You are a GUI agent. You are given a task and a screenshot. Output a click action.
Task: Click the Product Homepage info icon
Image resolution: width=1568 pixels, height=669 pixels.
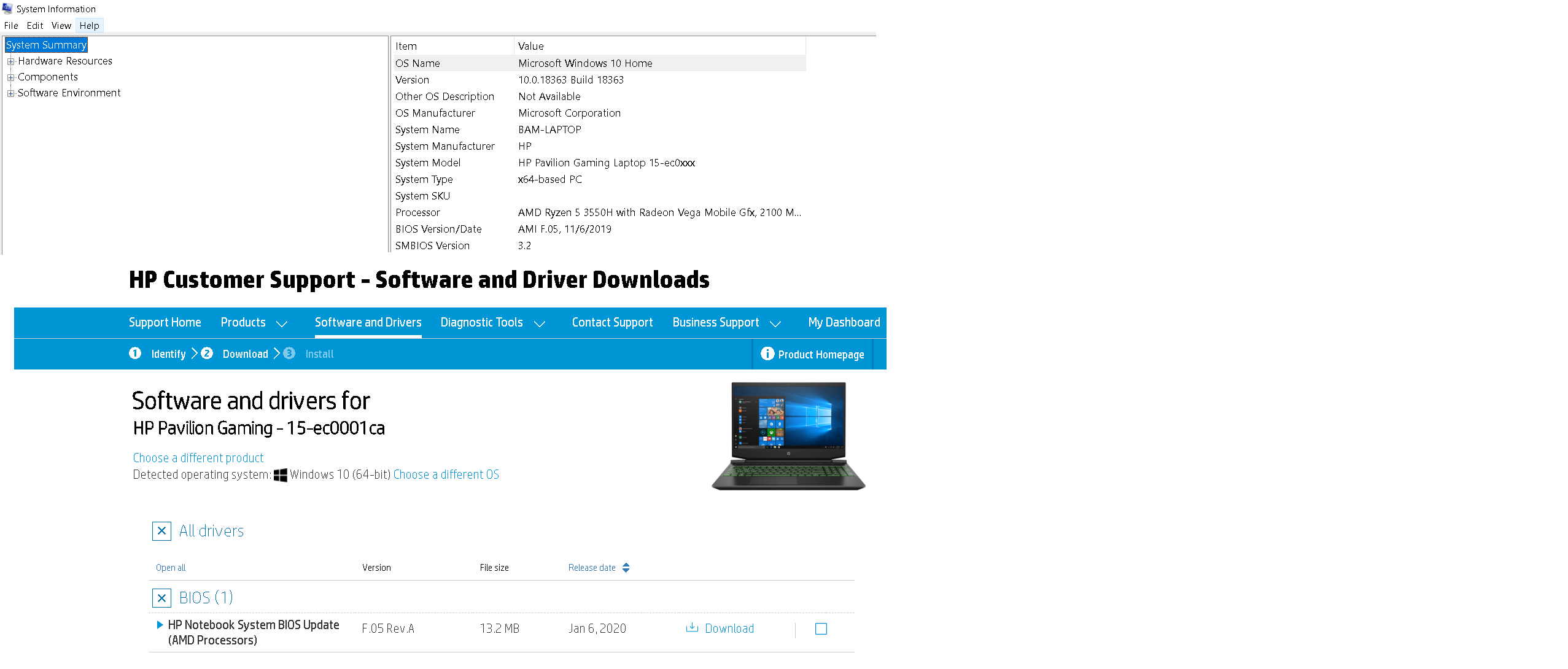pos(767,354)
